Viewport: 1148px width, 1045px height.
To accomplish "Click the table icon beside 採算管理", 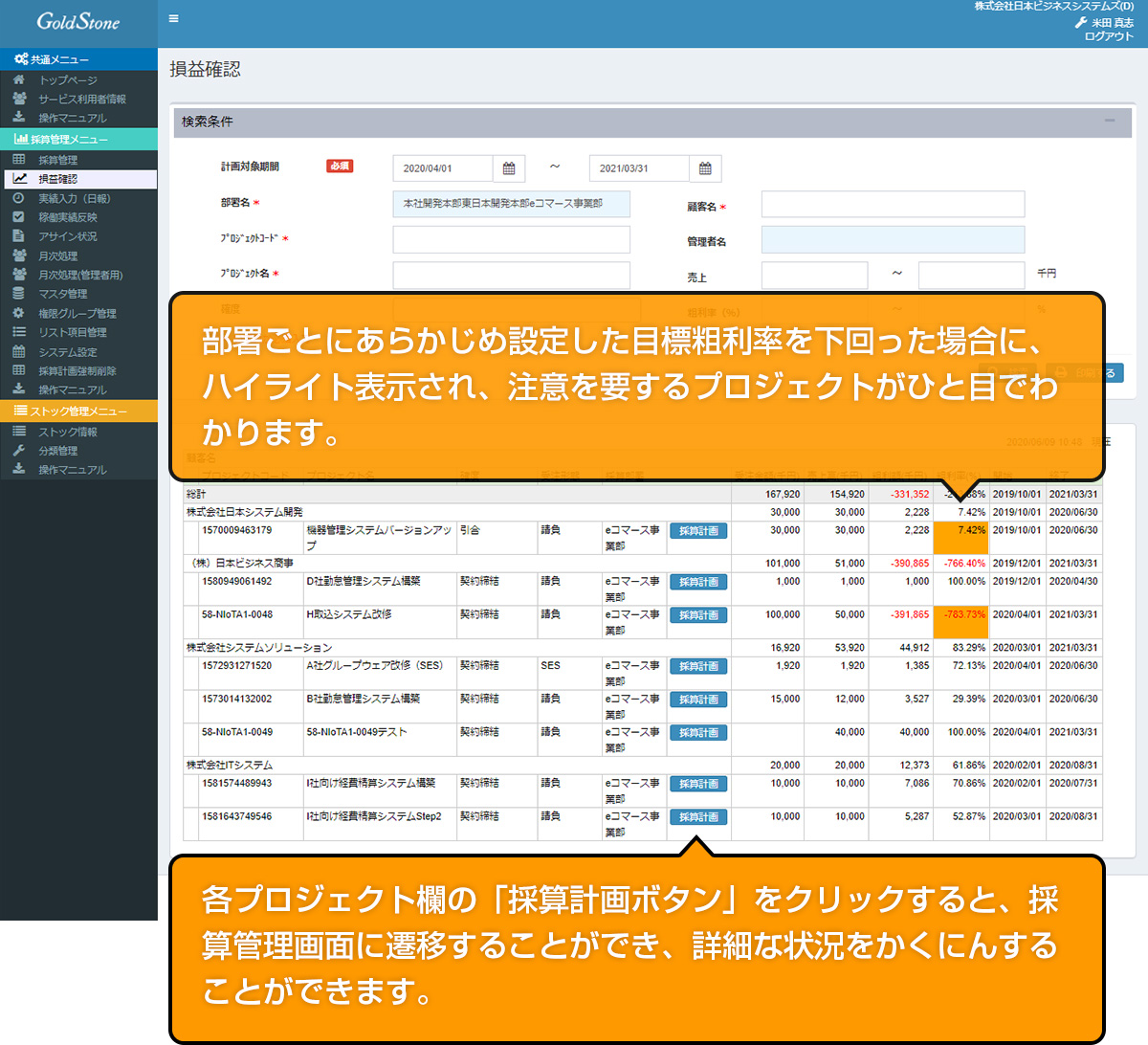I will tap(19, 160).
